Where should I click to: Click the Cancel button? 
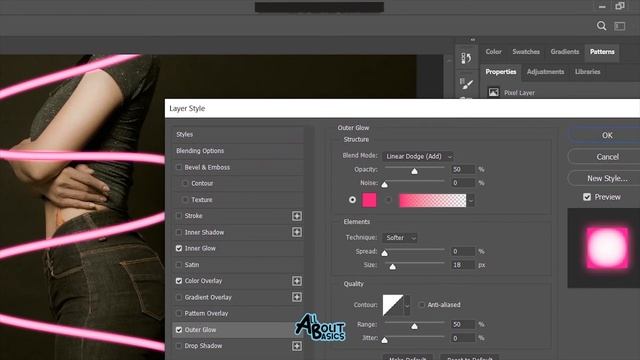605,157
